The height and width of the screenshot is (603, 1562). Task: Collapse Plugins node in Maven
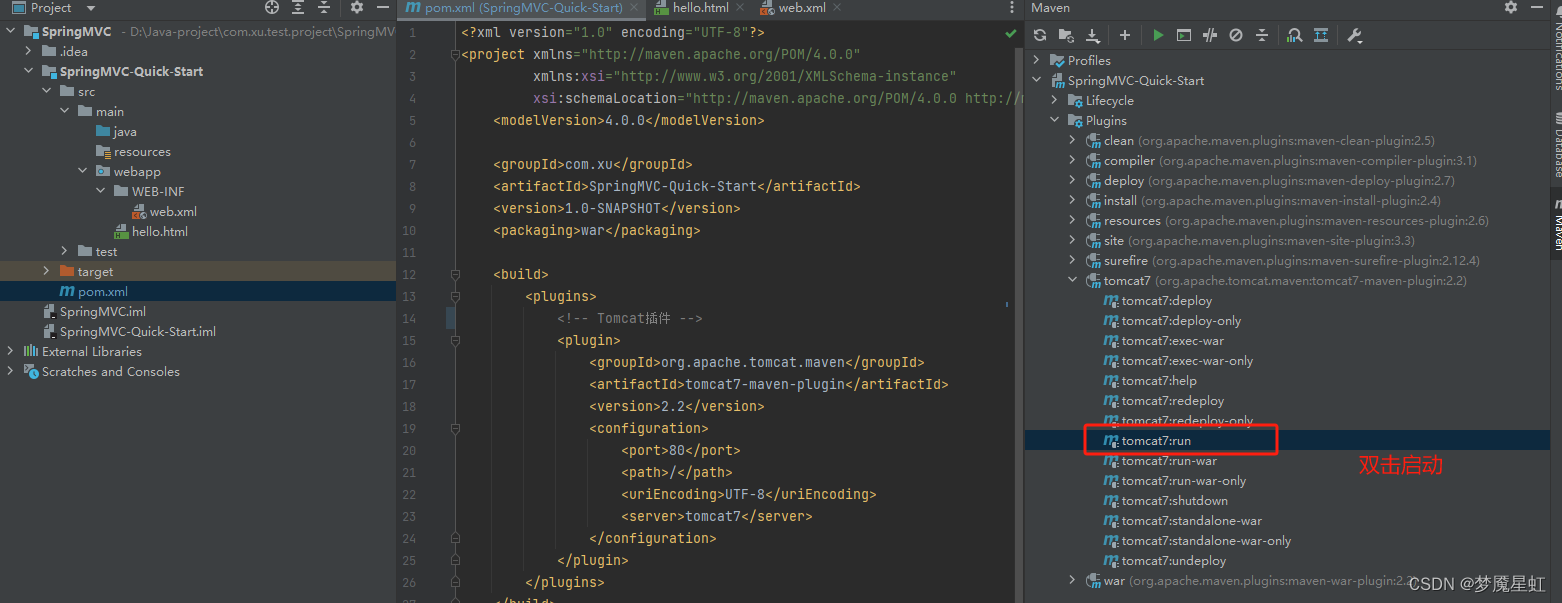(x=1055, y=120)
